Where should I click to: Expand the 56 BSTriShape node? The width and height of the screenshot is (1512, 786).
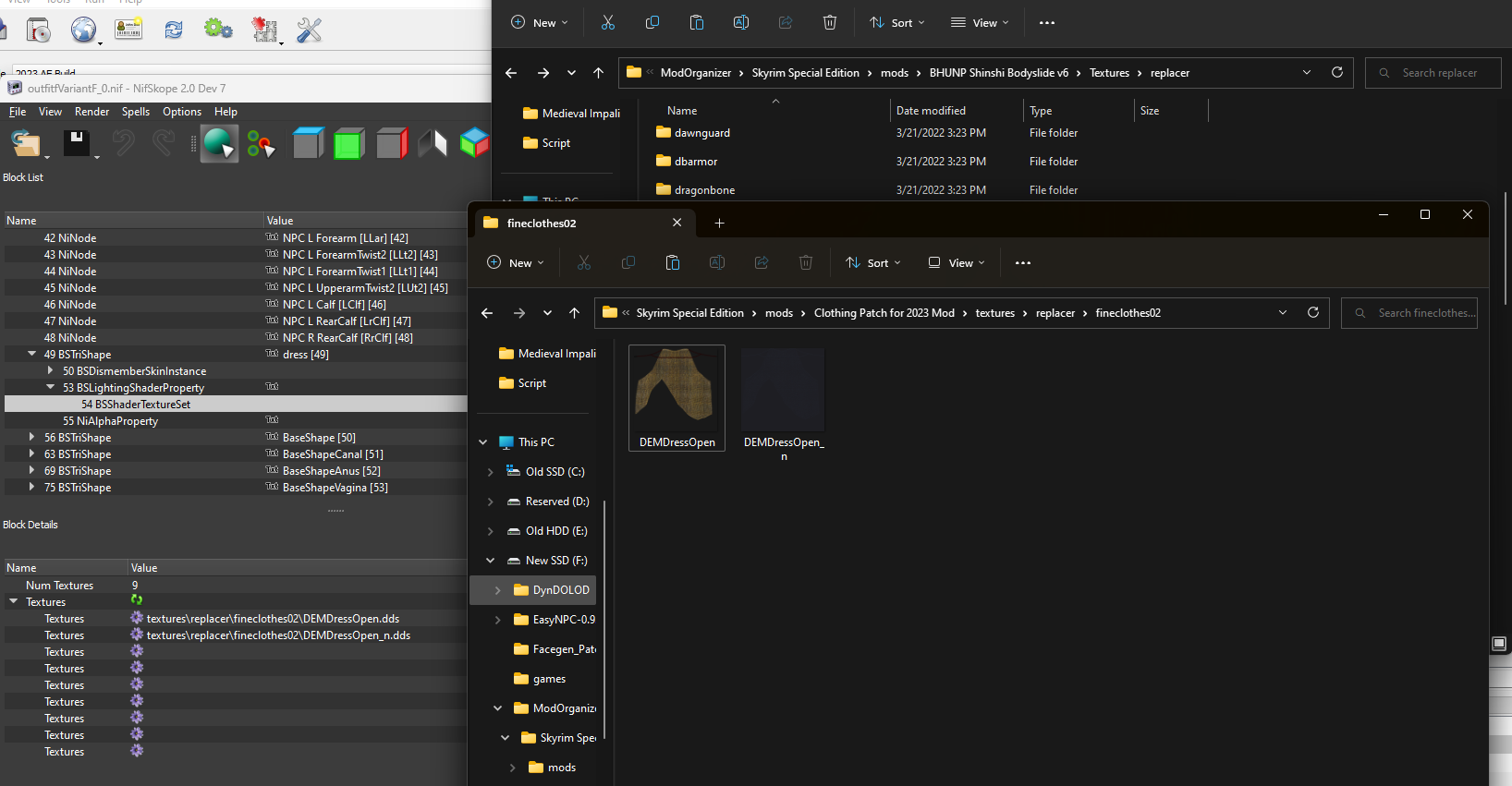click(32, 437)
